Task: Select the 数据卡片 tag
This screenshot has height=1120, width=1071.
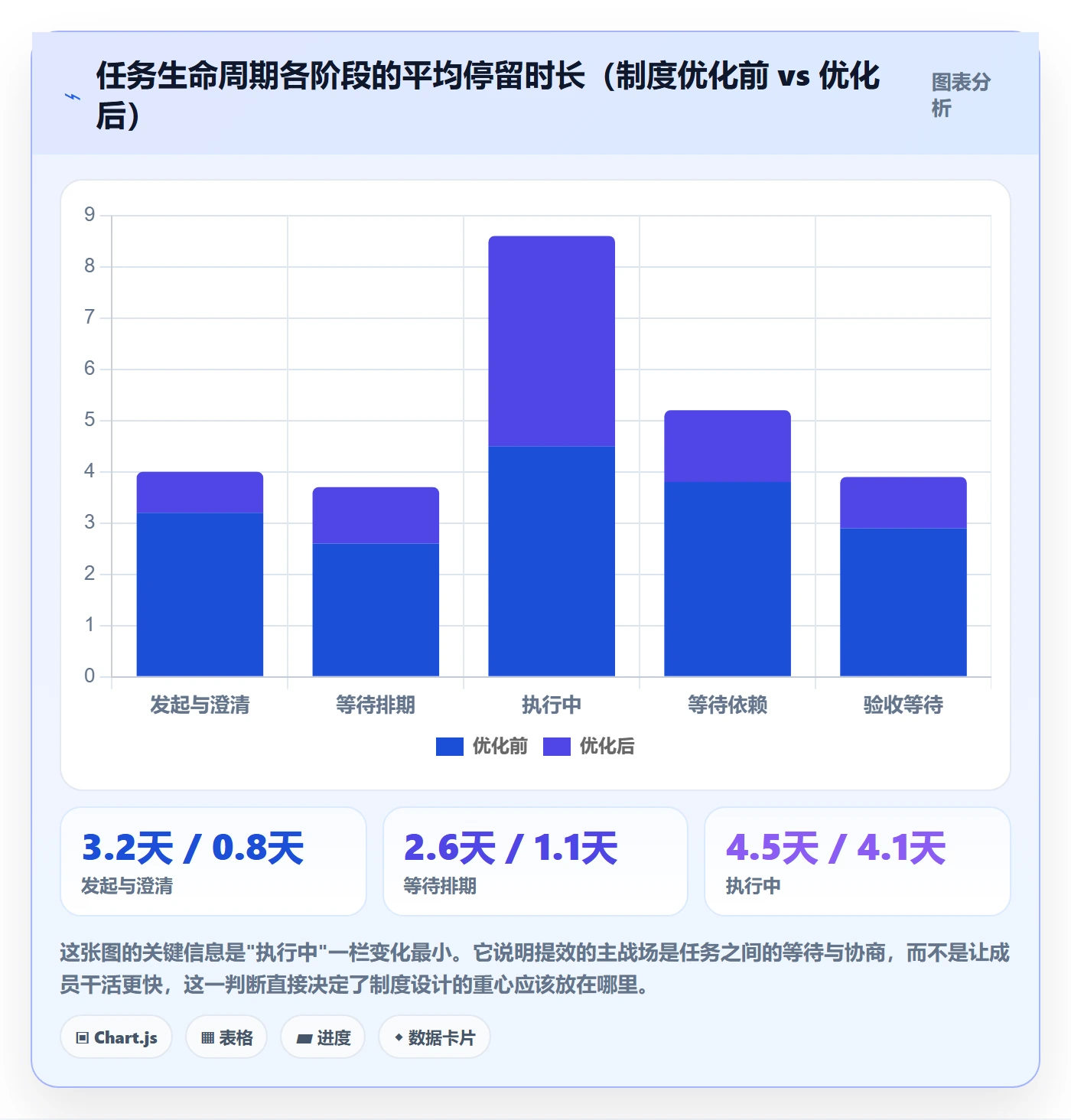Action: point(435,1037)
